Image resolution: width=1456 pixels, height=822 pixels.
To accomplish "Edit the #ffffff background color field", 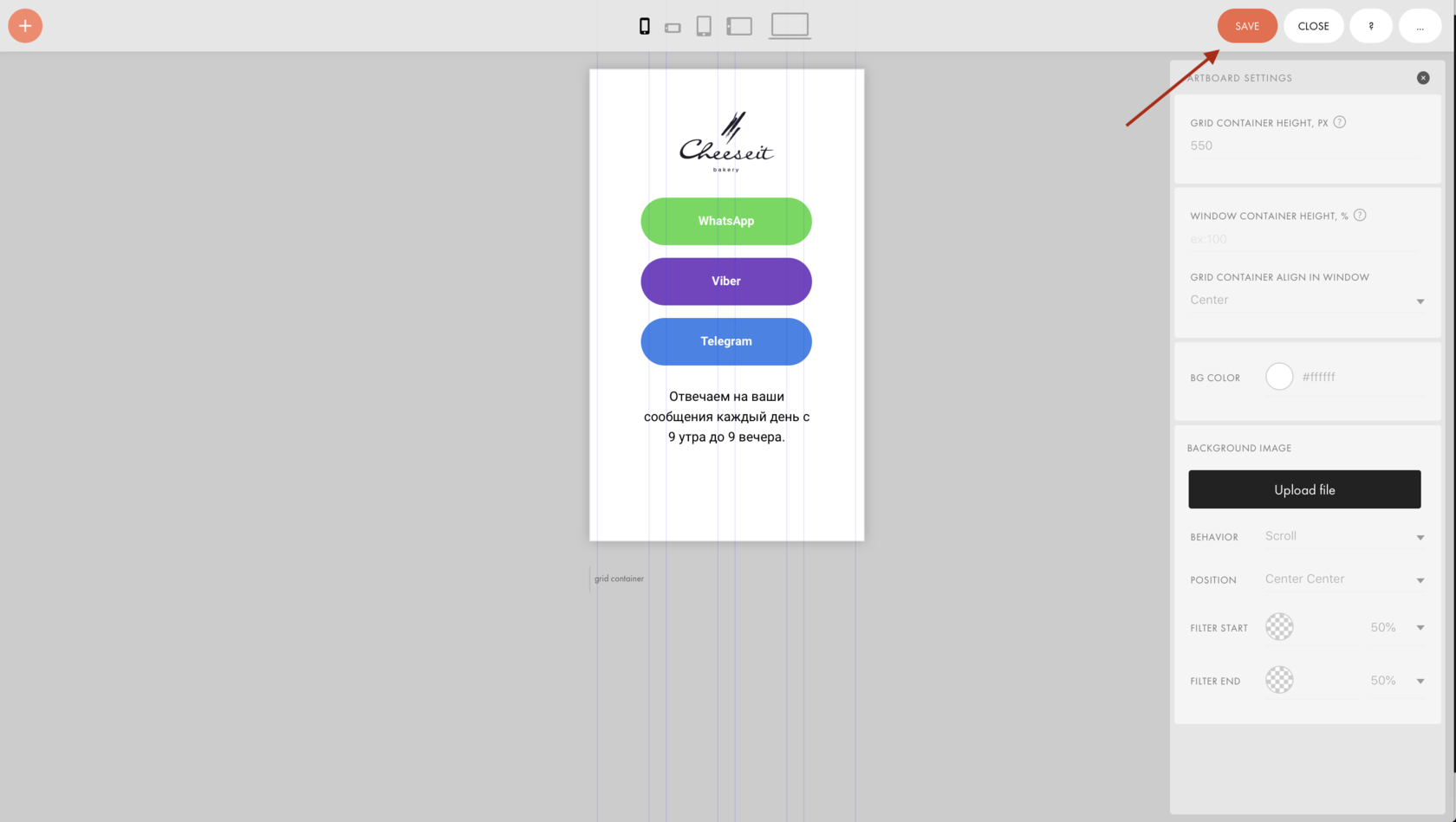I will [x=1361, y=377].
